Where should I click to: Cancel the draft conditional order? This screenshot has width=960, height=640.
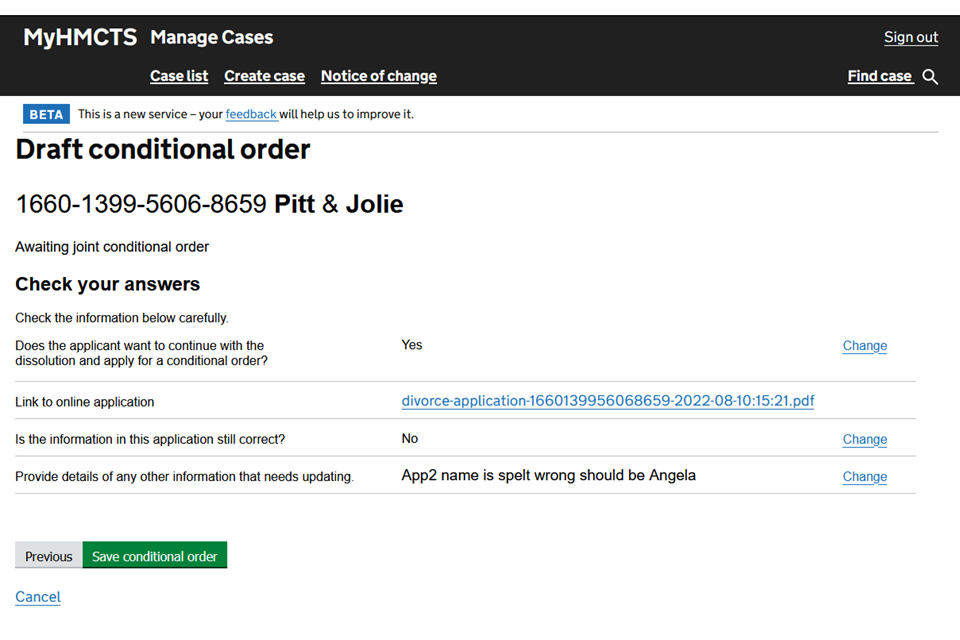[x=38, y=597]
